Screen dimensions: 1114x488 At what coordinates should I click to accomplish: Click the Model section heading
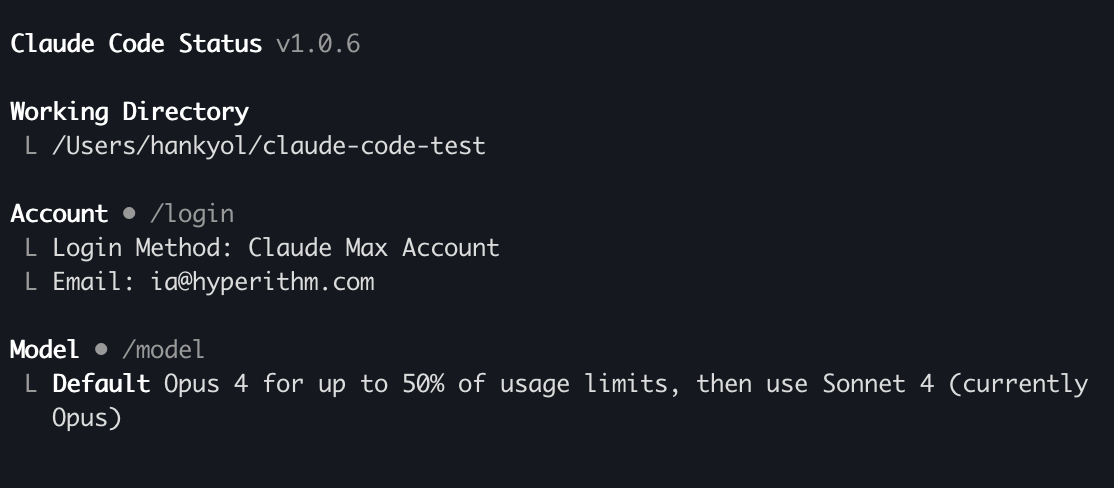(45, 349)
